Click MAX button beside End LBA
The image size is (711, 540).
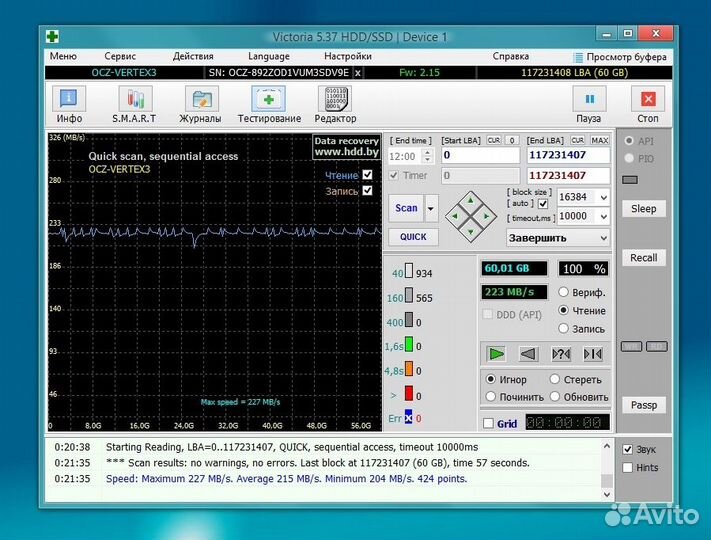599,141
